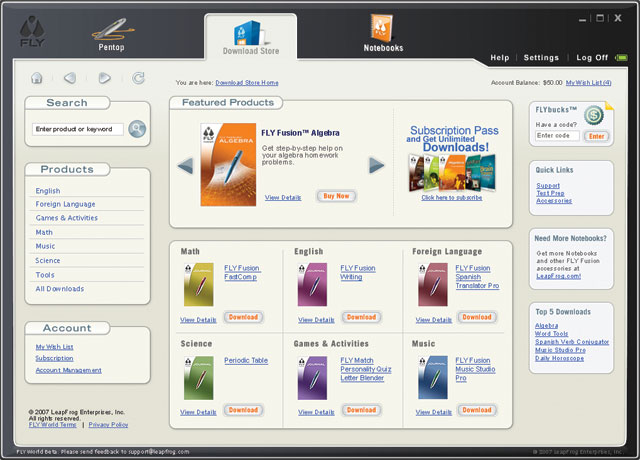Click the refresh page icon

138,78
